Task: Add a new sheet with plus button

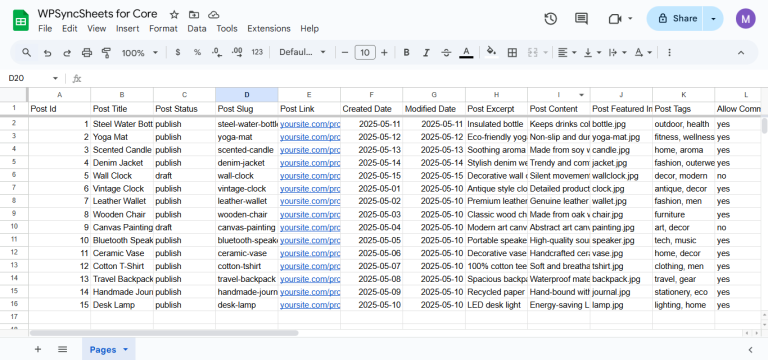Action: (x=38, y=349)
